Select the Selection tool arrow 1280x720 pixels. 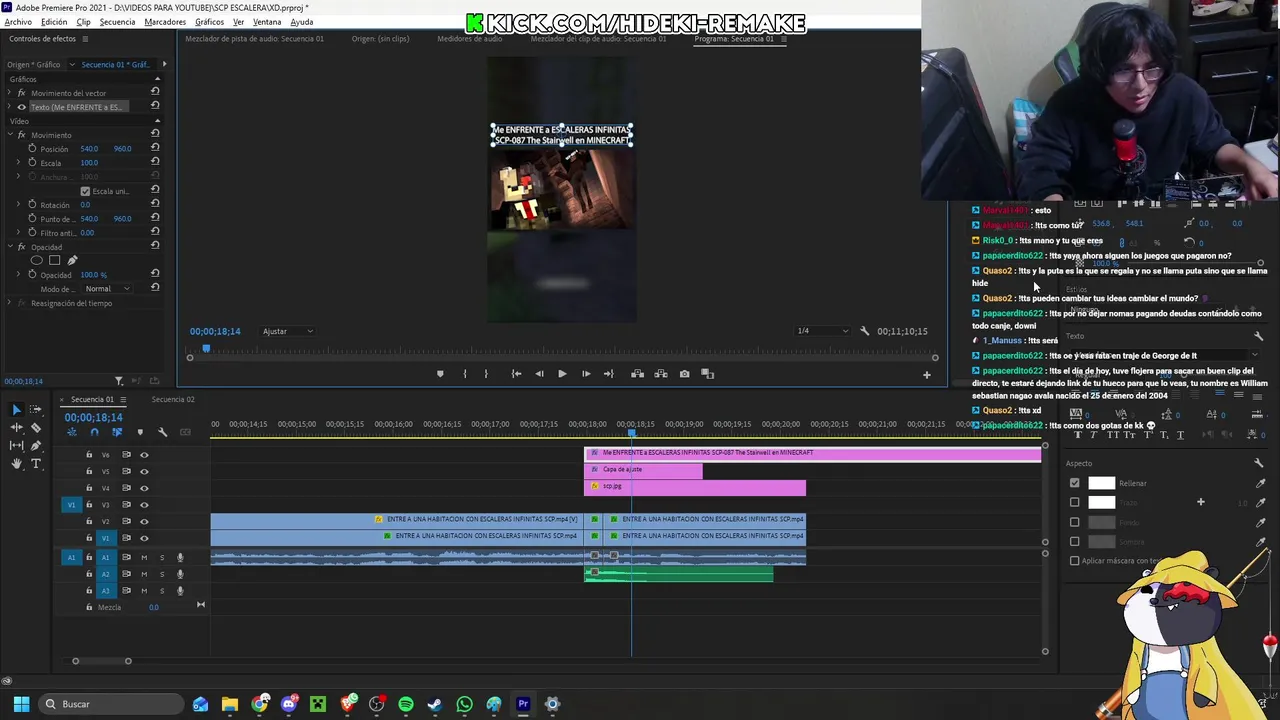(16, 409)
